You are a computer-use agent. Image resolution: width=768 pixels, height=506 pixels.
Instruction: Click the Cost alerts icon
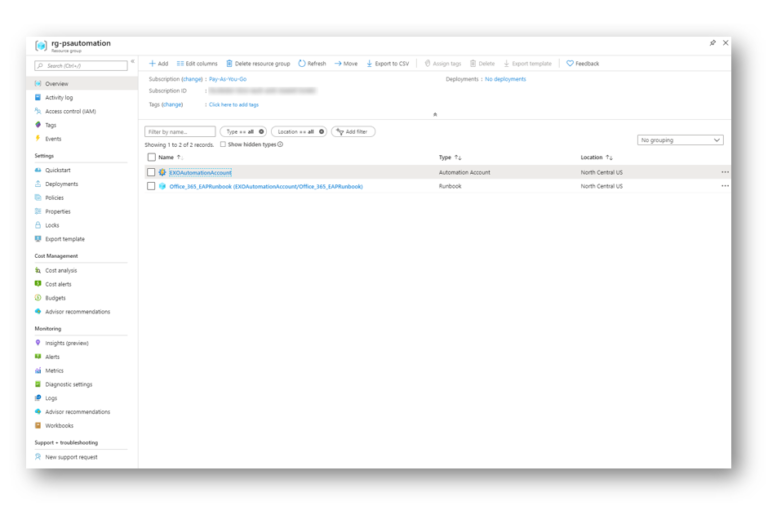pos(38,284)
